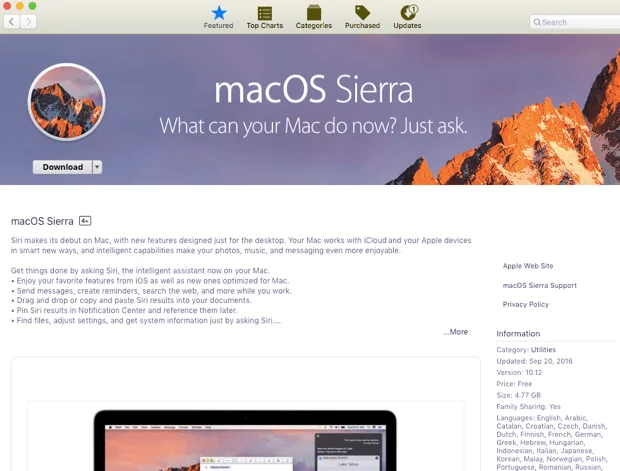This screenshot has height=471, width=620.
Task: View the Purchased apps section
Action: [x=362, y=16]
